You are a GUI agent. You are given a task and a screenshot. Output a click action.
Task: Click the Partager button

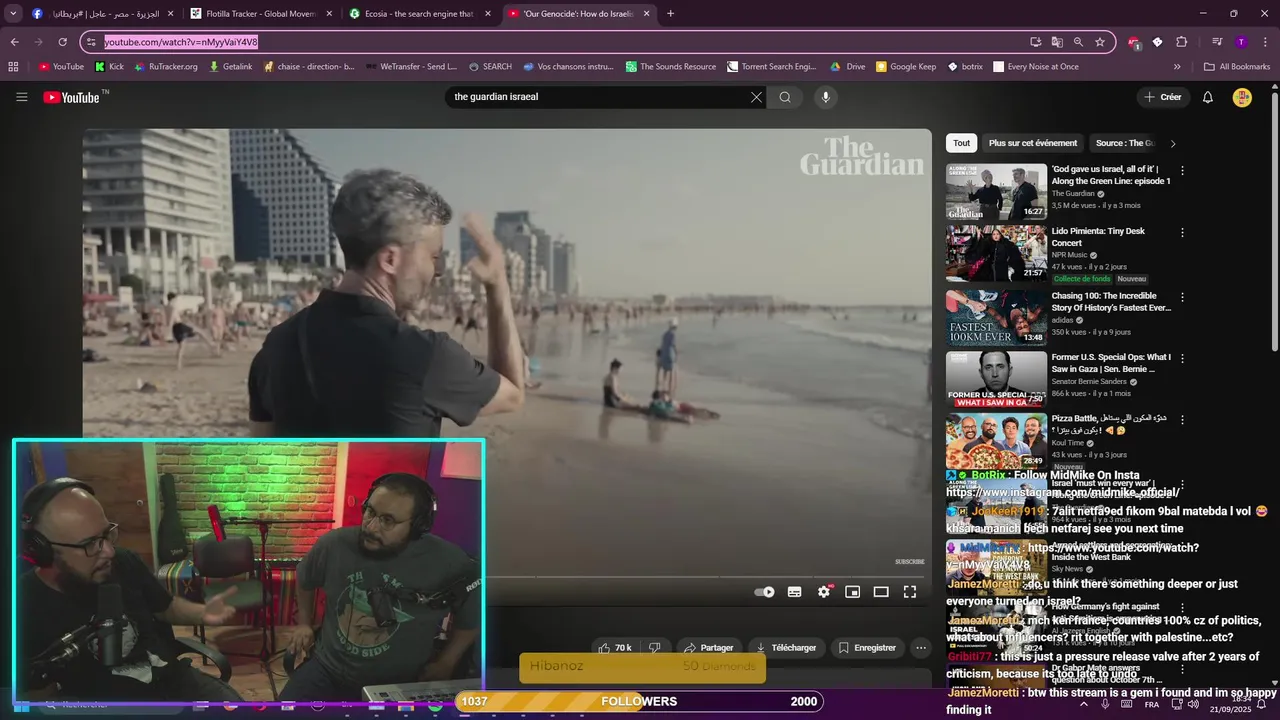click(708, 648)
